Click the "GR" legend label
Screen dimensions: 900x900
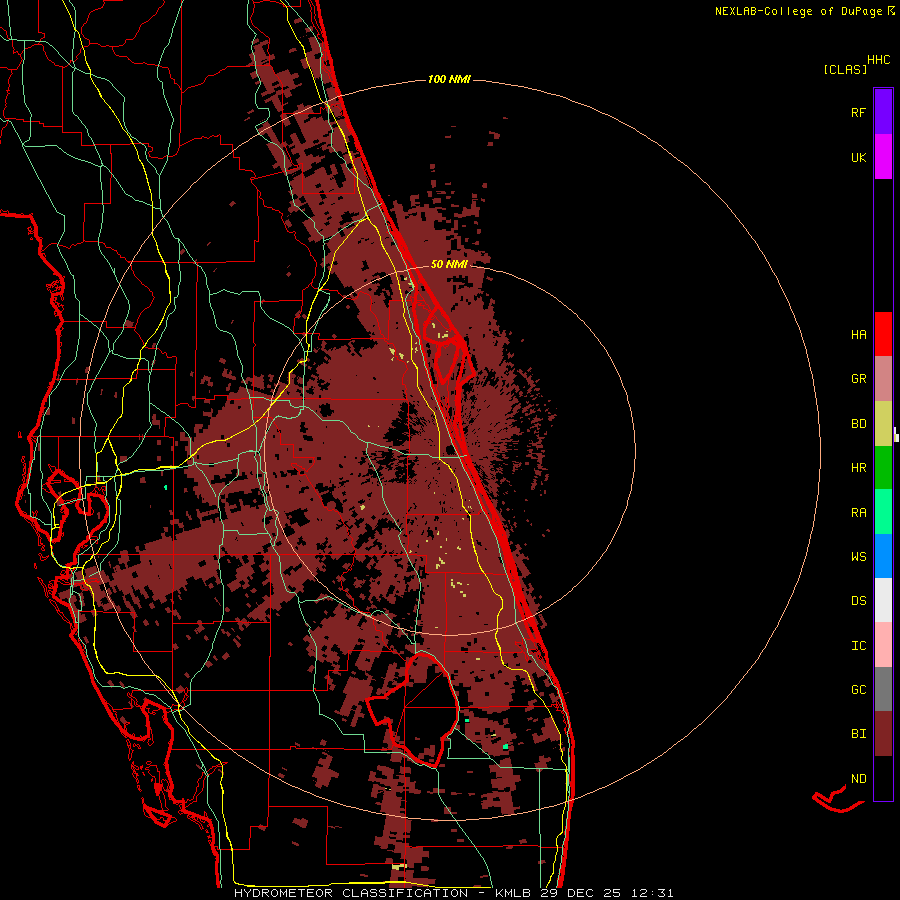858,379
